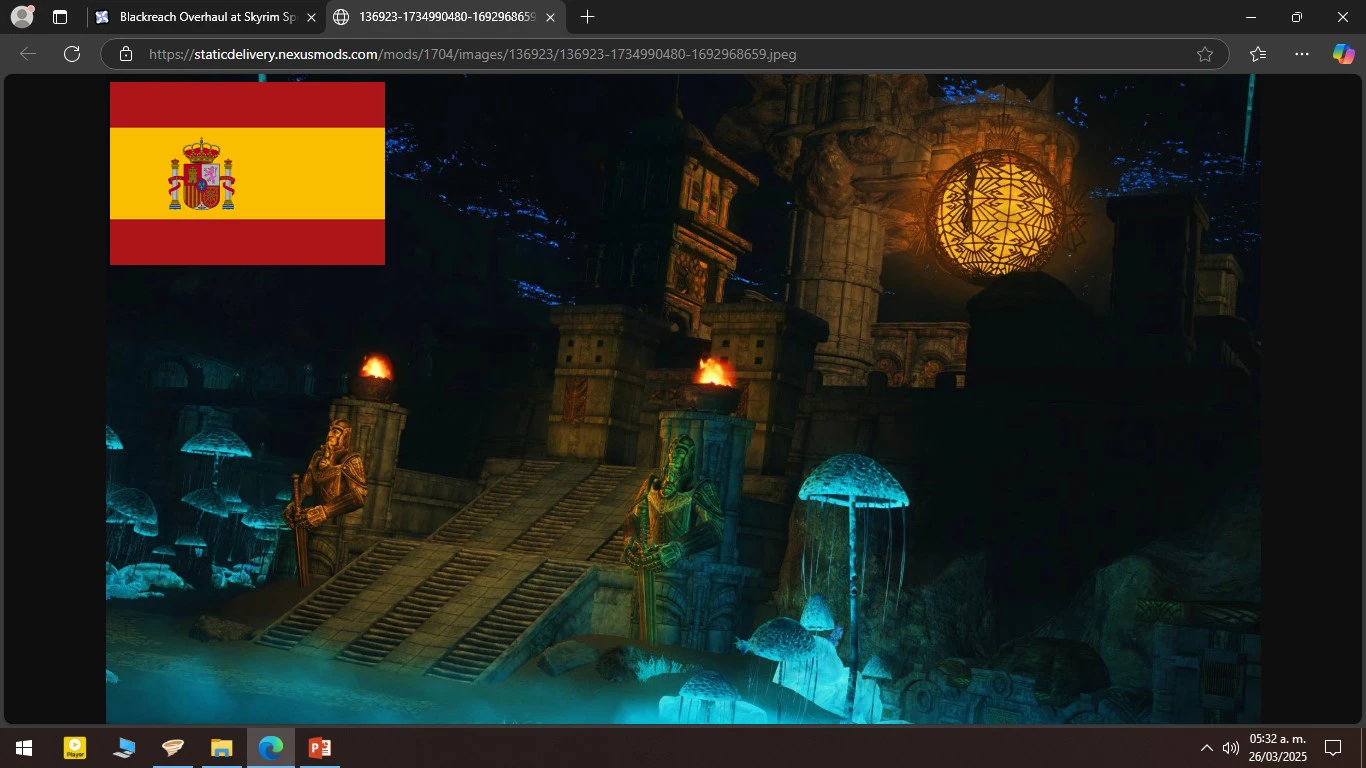Add this page to favorites star

click(1205, 54)
